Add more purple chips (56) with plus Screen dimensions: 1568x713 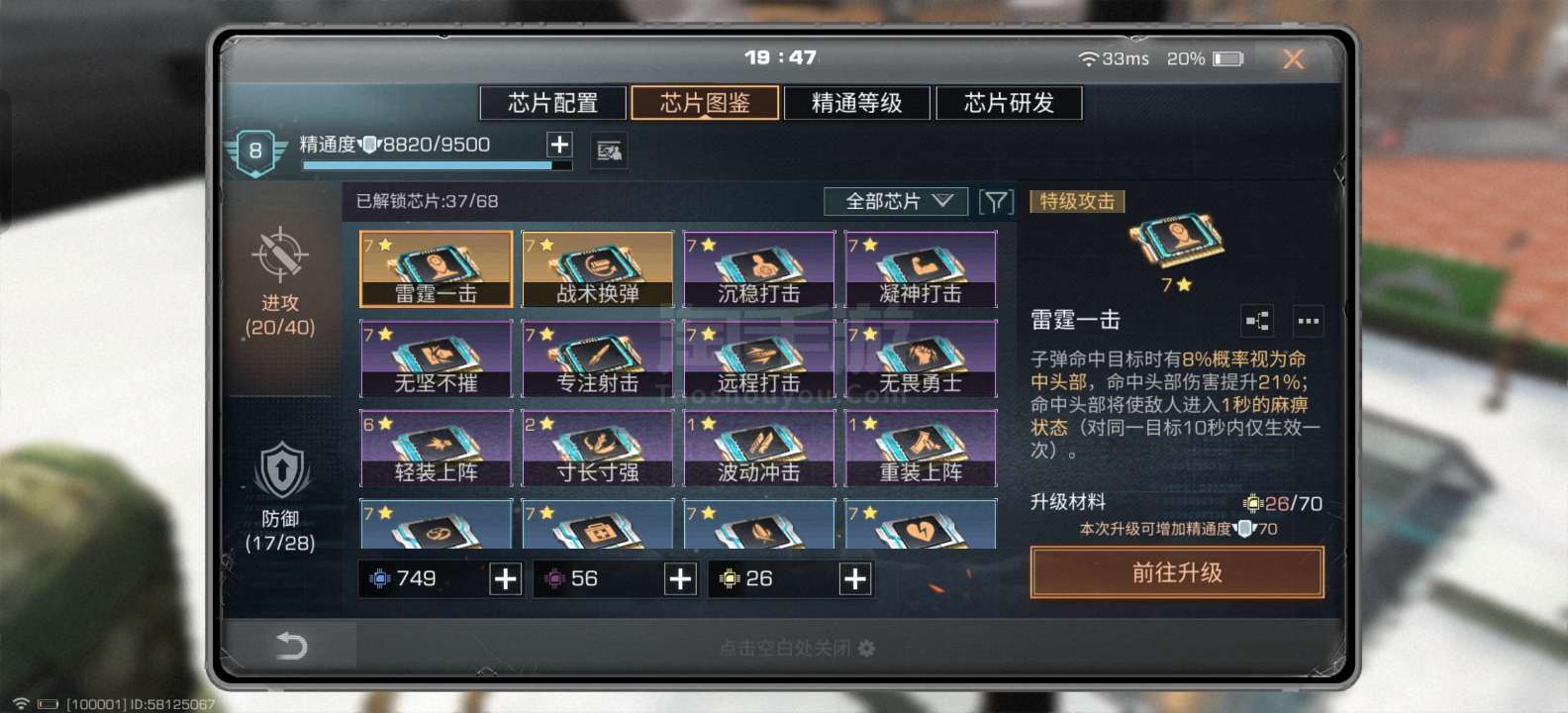click(680, 579)
